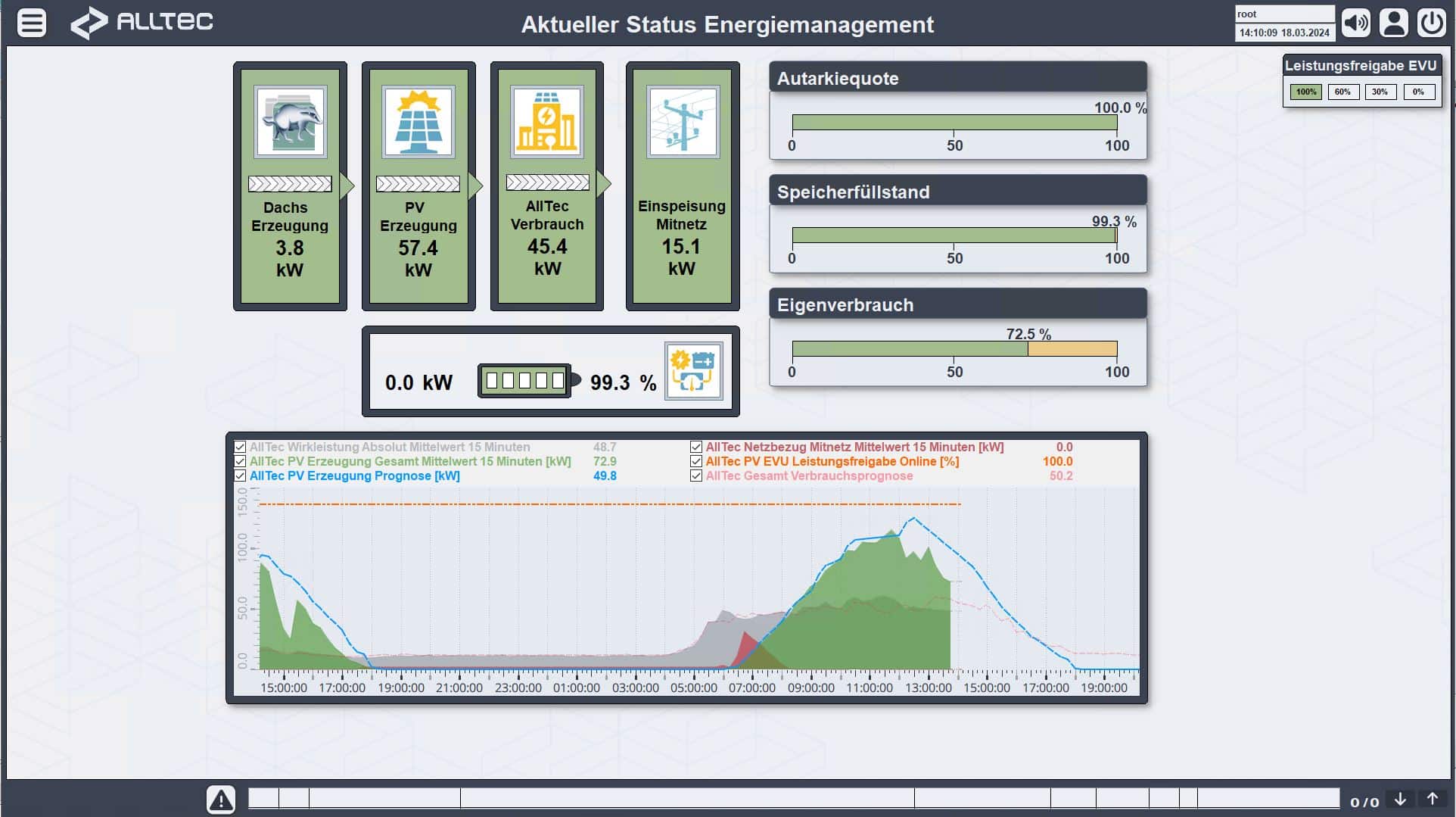
Task: Click the Leistungsfreigabe EVU title
Action: [x=1361, y=66]
